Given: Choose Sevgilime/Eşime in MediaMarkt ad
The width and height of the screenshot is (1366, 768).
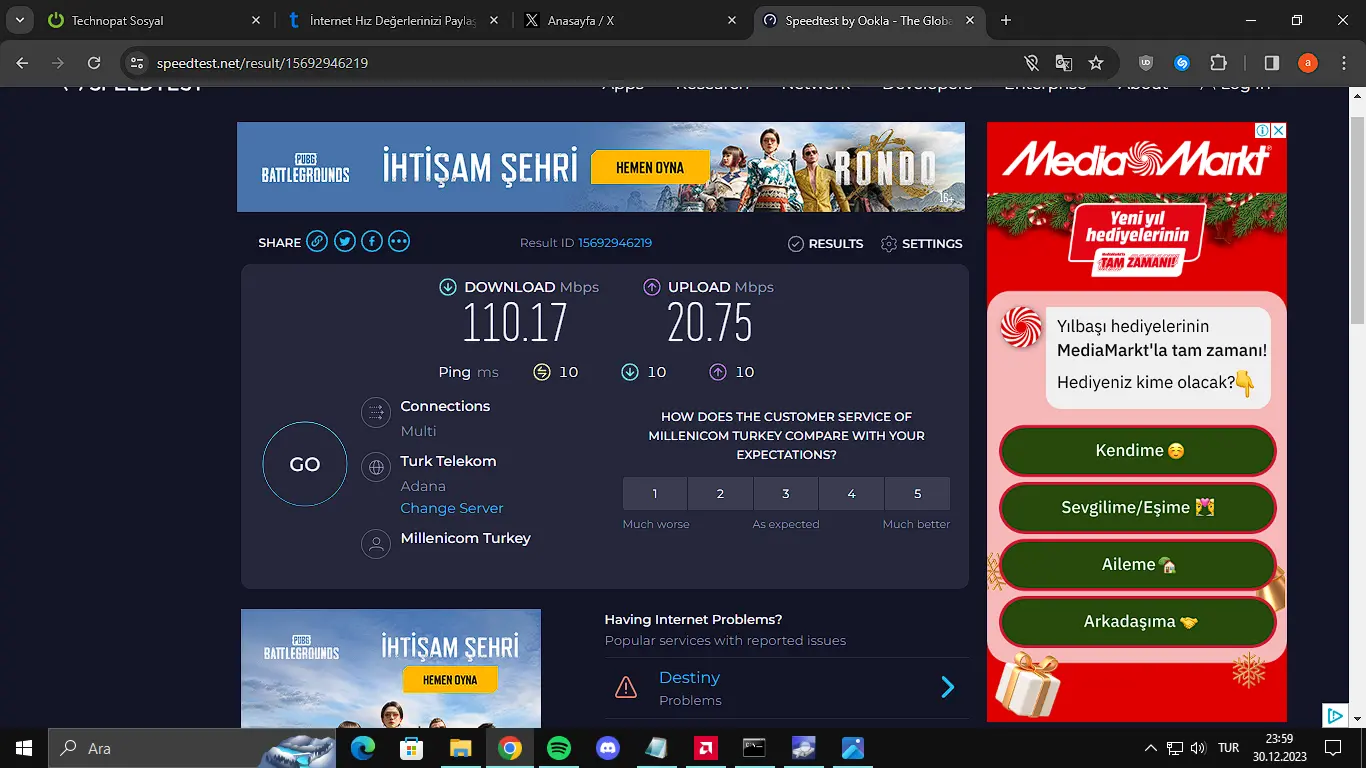Looking at the screenshot, I should [x=1138, y=507].
